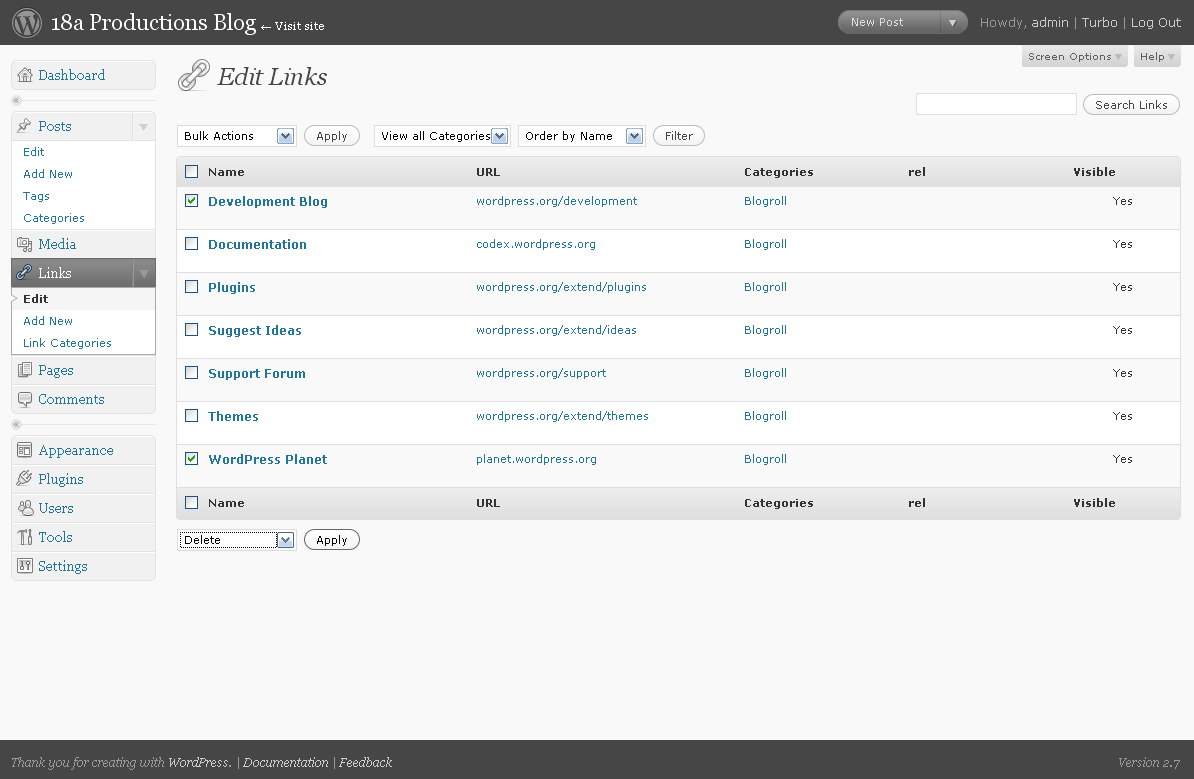Check the Documentation link checkbox
This screenshot has width=1194, height=779.
click(192, 244)
